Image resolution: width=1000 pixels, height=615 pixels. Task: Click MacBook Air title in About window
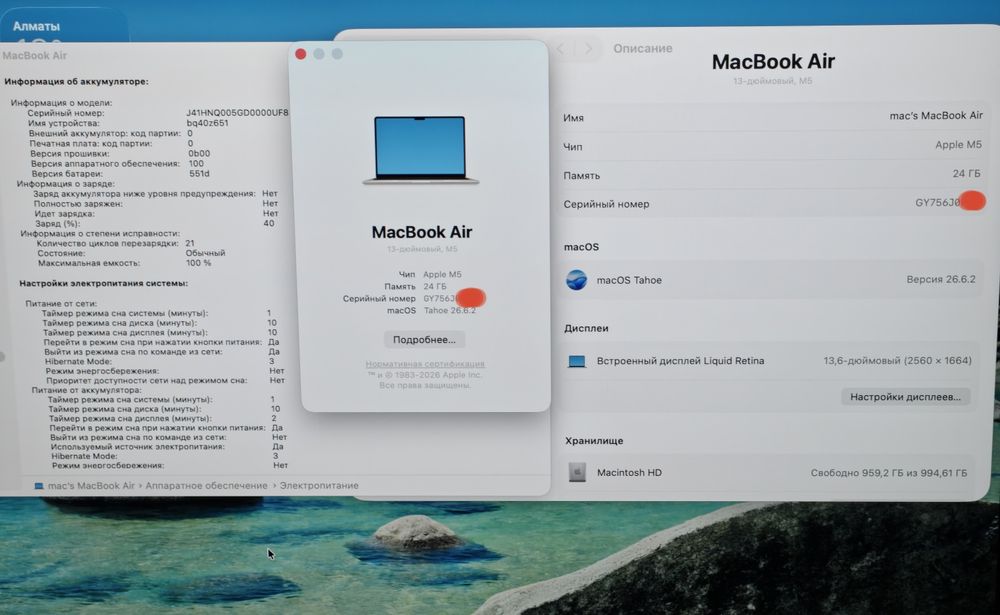(x=422, y=232)
